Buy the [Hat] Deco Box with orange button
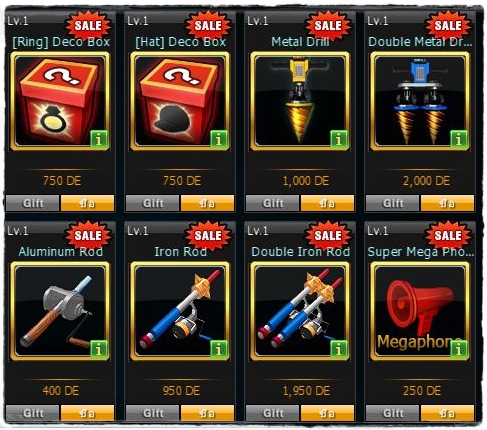 [x=207, y=203]
